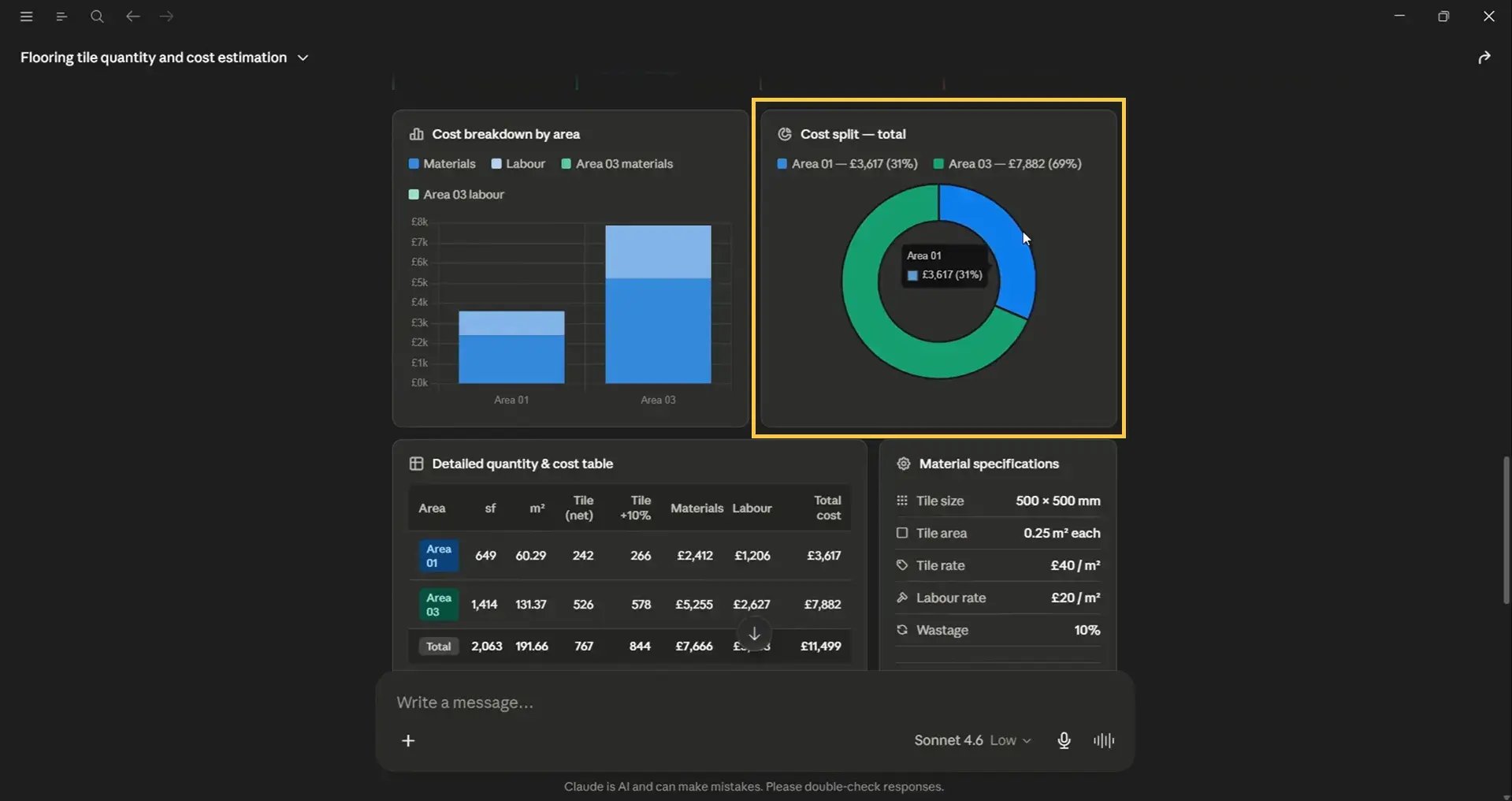Viewport: 1512px width, 801px height.
Task: Open the Sonnet 4.6 model selector
Action: tap(972, 740)
